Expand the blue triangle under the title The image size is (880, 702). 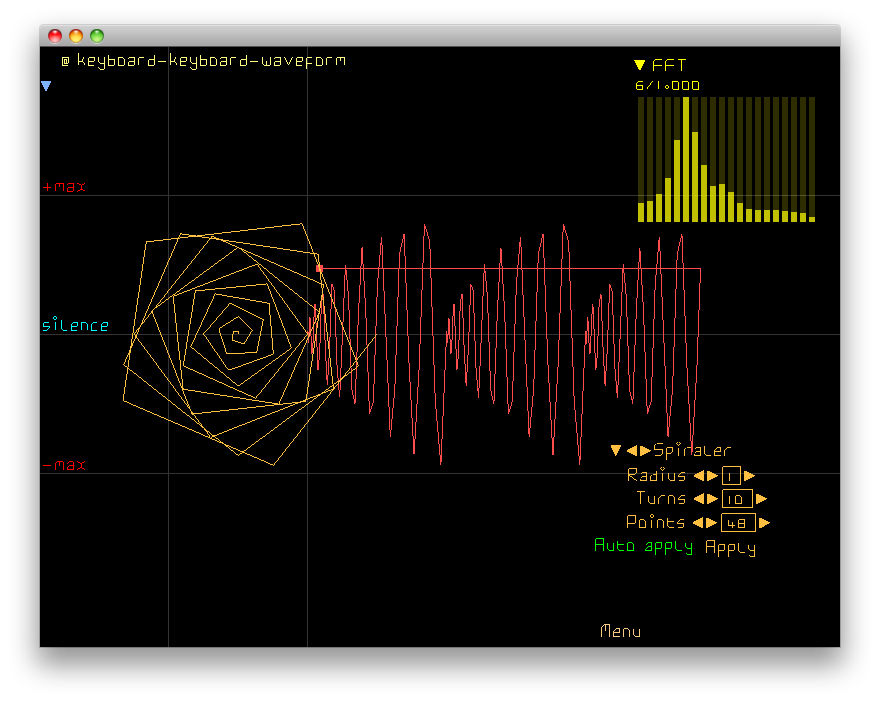[x=46, y=87]
